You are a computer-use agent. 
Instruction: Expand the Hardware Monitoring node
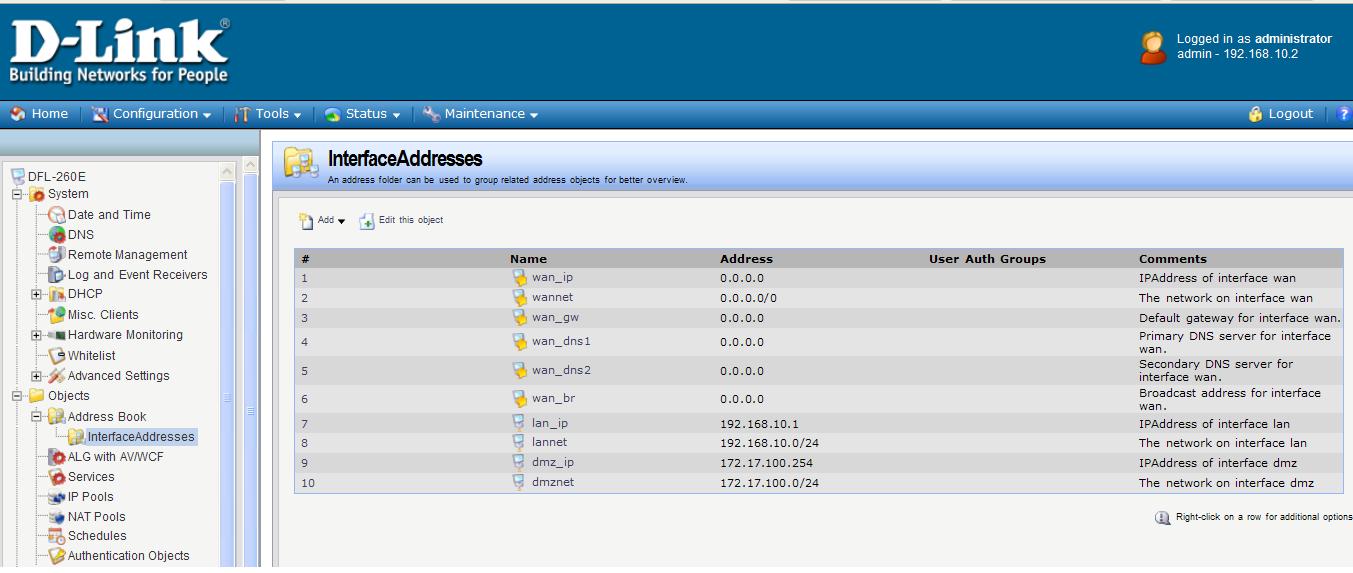pos(37,335)
